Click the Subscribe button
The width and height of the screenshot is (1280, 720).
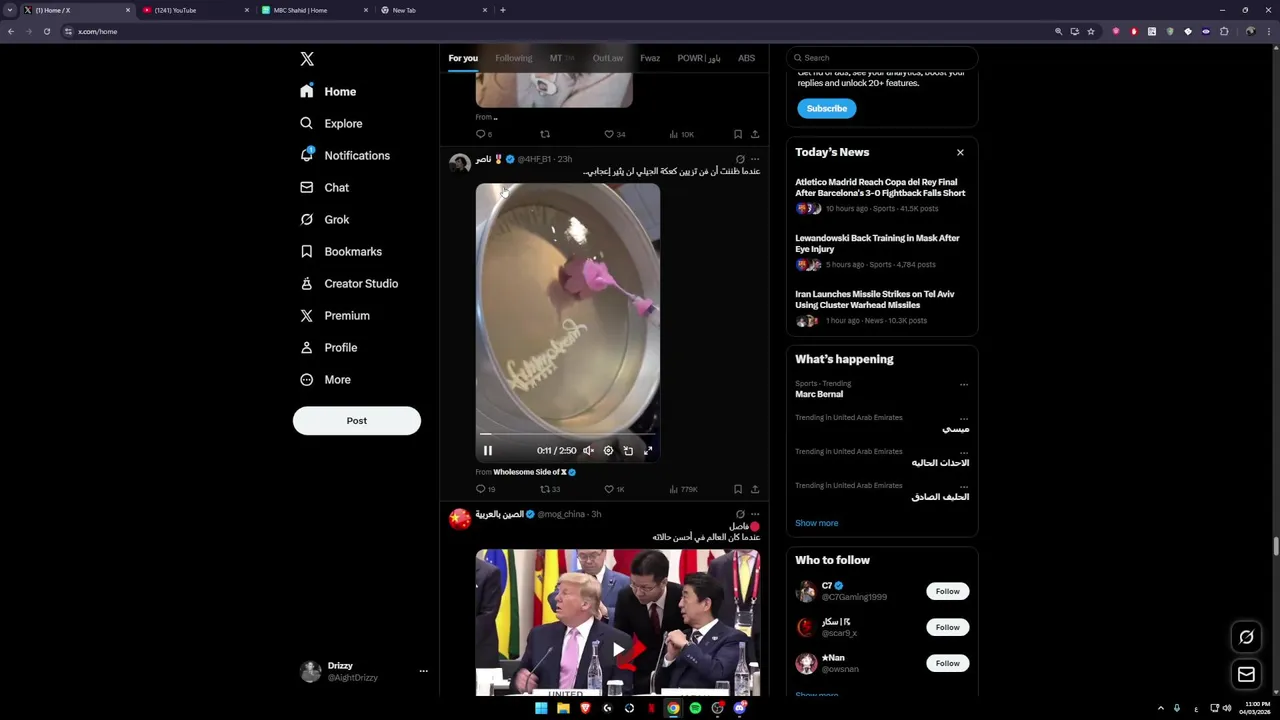[x=827, y=108]
